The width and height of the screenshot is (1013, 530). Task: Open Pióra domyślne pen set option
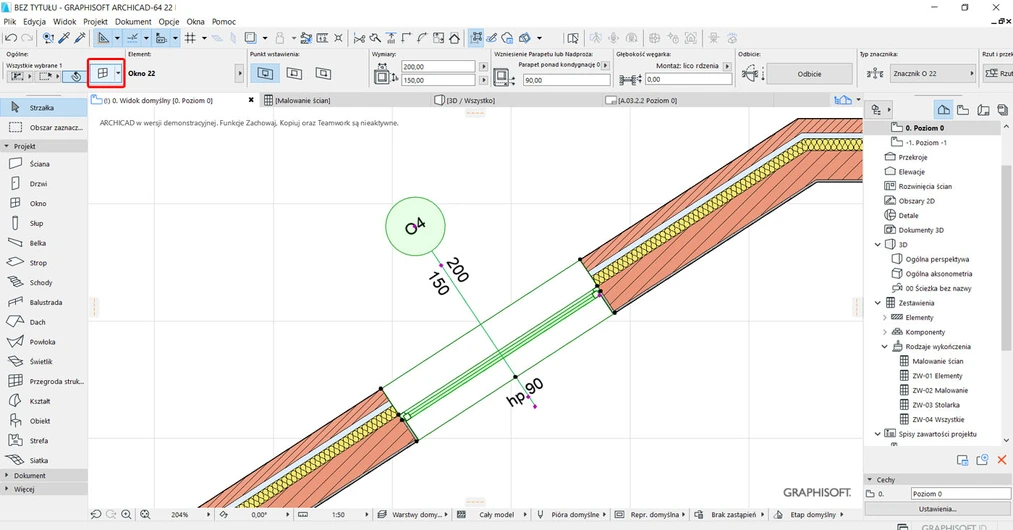tap(572, 514)
